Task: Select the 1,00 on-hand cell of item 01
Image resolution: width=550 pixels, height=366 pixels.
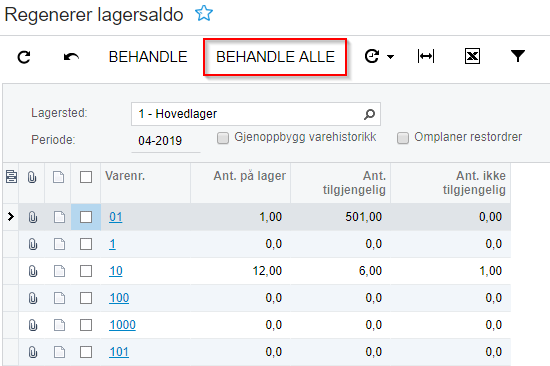Action: 241,217
